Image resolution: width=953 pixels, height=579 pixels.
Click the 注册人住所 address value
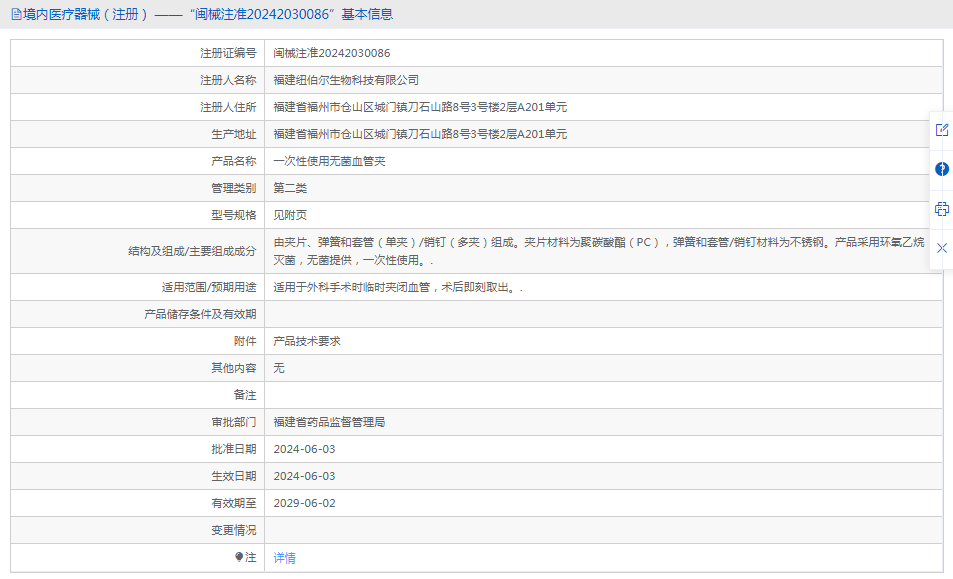point(420,108)
